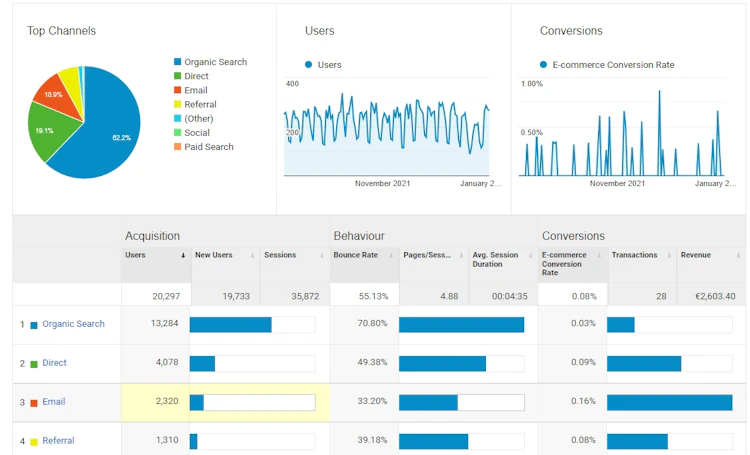
Task: Click highlighted Email users value 2,320
Action: (167, 401)
